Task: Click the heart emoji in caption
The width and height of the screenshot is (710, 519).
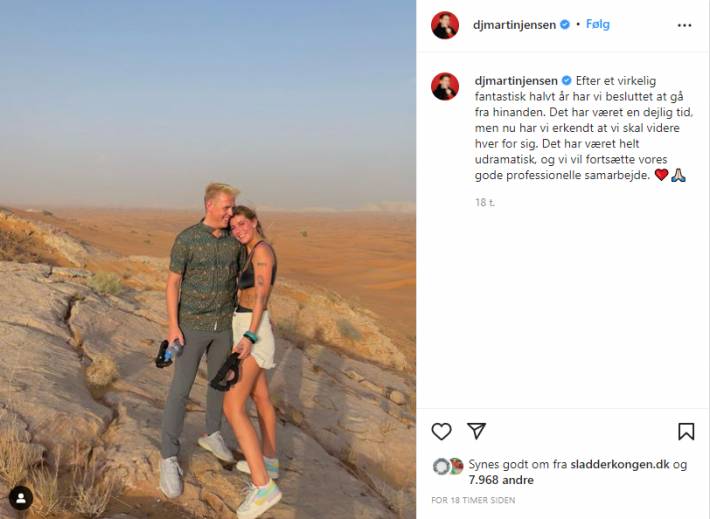Action: [x=661, y=175]
